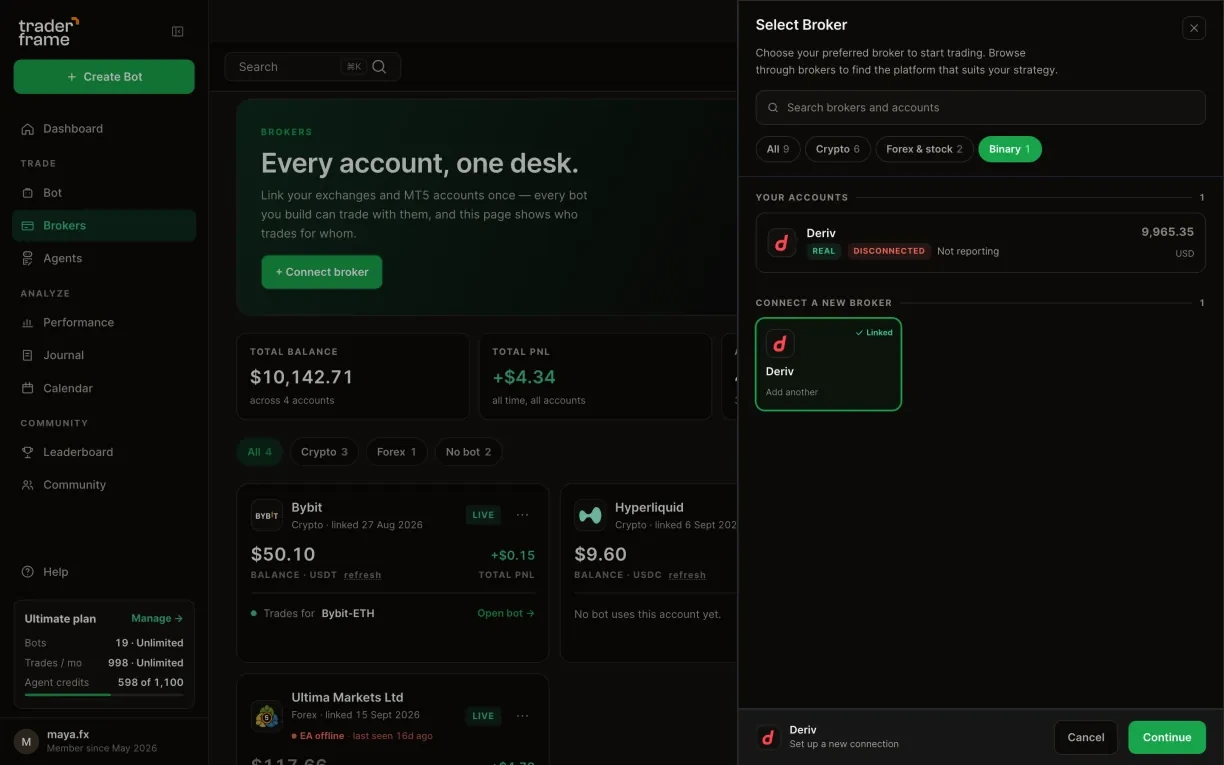Click the Linked checkmark on the Deriv card
This screenshot has height=765, width=1224.
tap(874, 333)
